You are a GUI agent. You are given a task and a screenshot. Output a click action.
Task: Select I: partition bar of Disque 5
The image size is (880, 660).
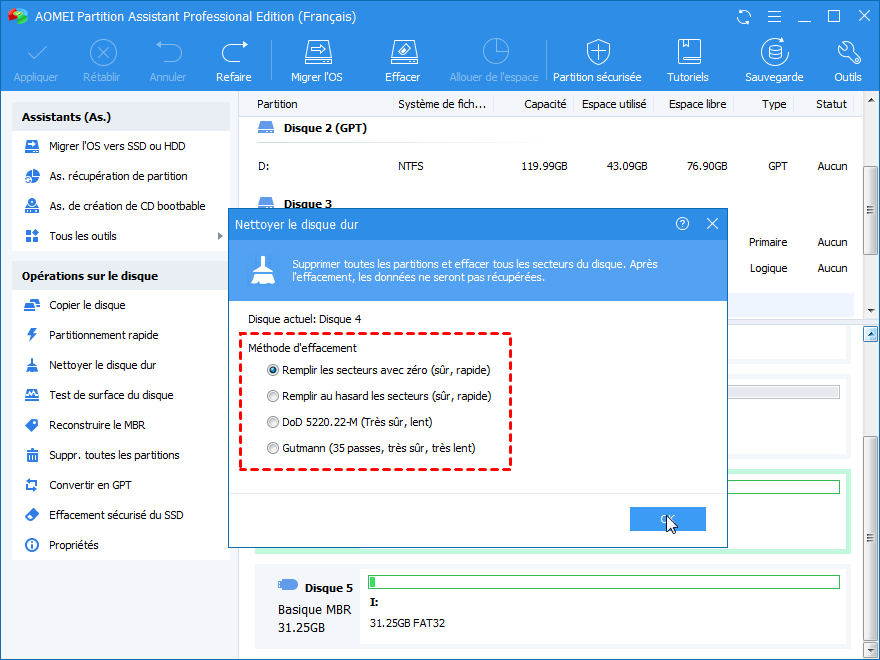coord(604,582)
